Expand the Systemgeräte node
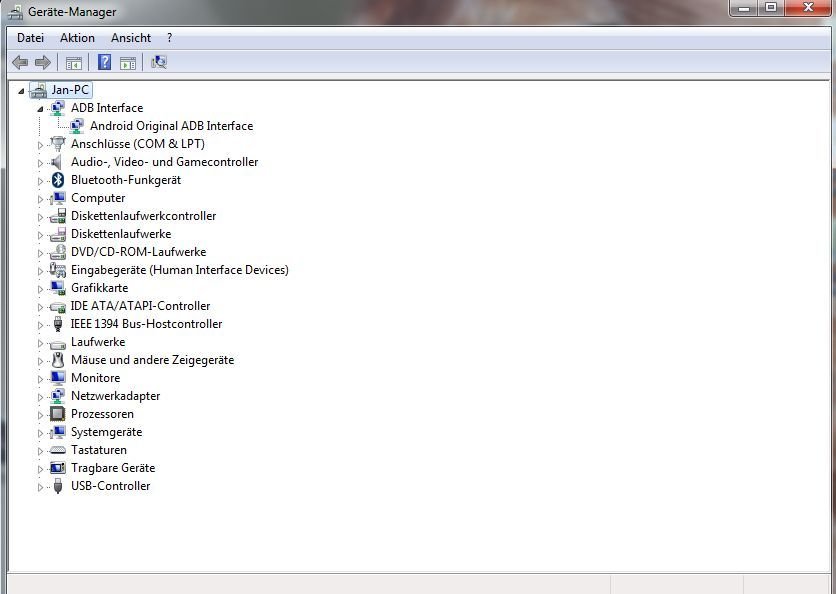This screenshot has height=594, width=836. (40, 433)
